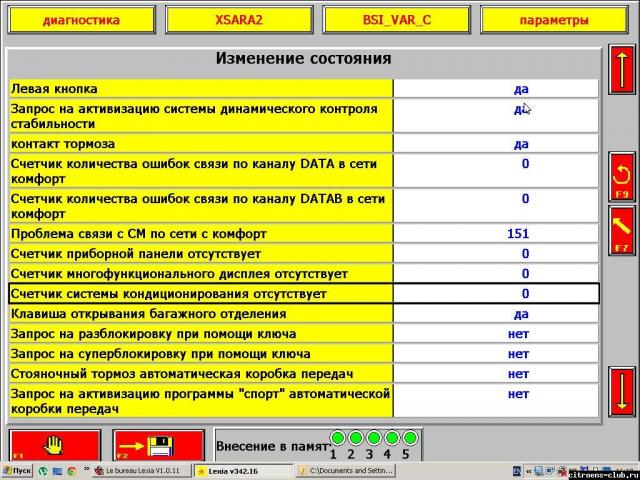This screenshot has width=640, height=480.
Task: Click the BSI_VAR_C header button
Action: click(396, 19)
